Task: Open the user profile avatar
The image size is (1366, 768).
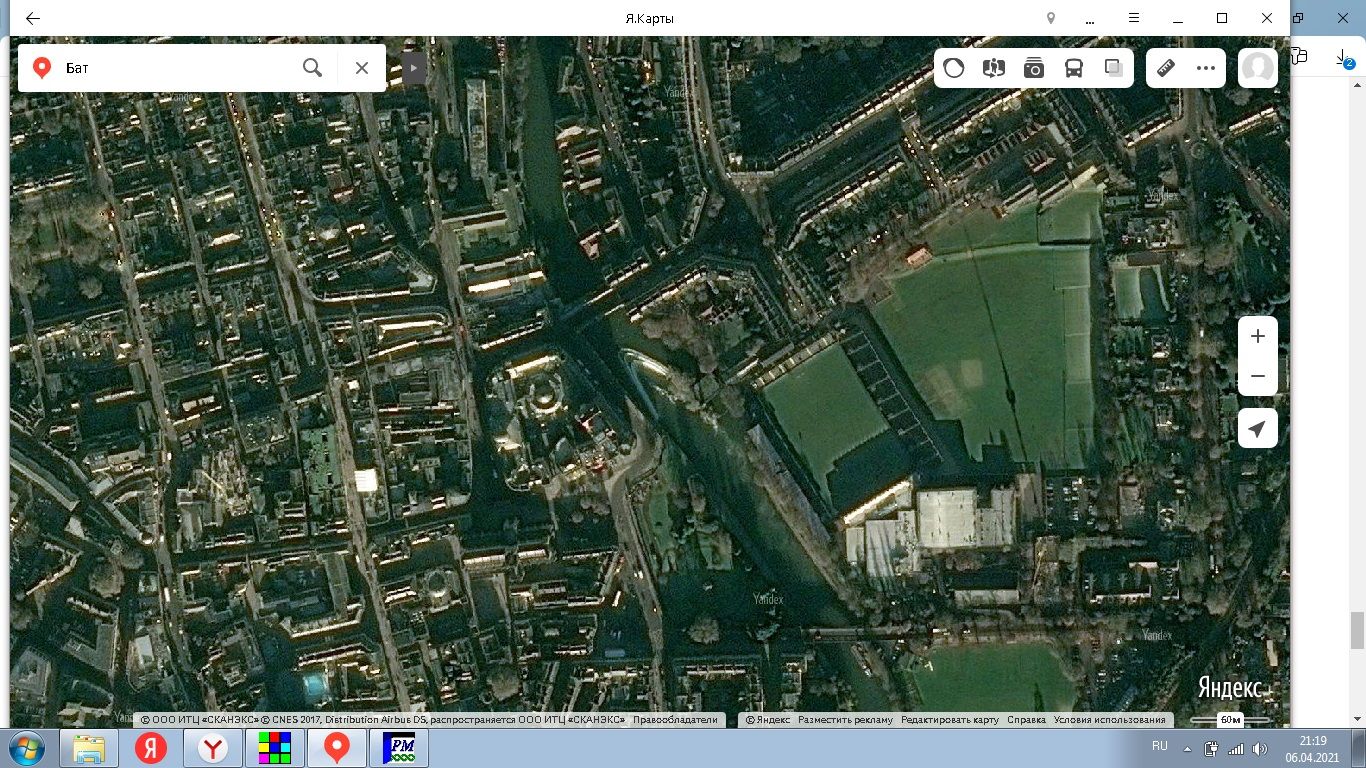Action: (x=1257, y=68)
